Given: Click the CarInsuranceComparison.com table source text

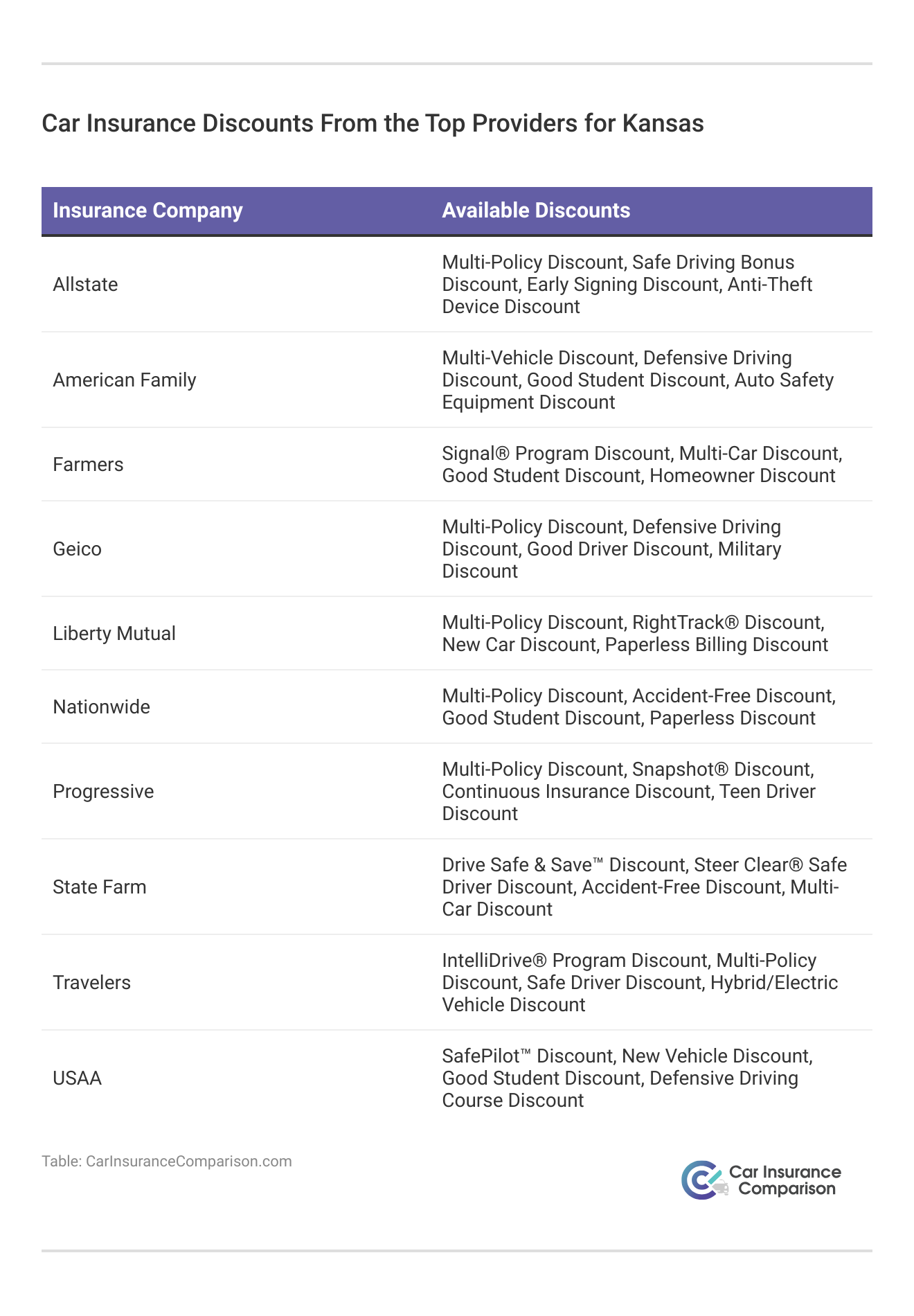Looking at the screenshot, I should pyautogui.click(x=166, y=1161).
